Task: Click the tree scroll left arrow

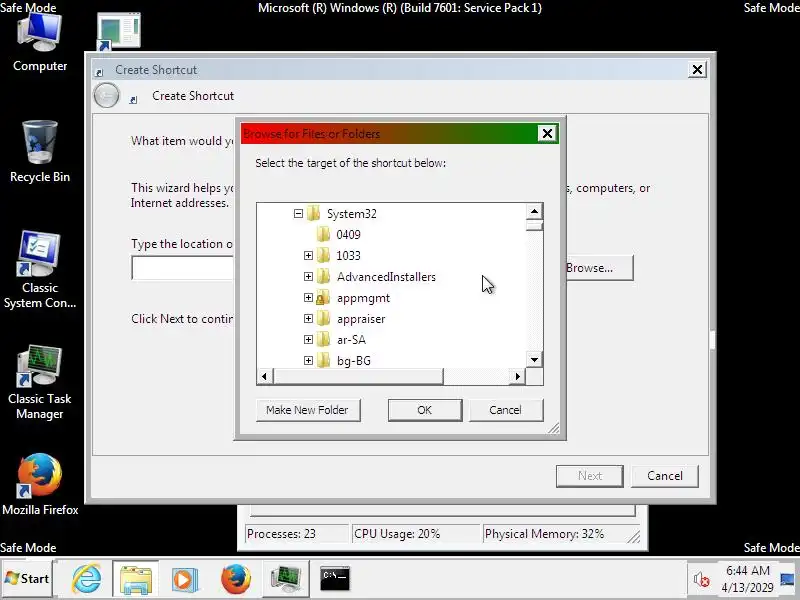Action: click(264, 377)
